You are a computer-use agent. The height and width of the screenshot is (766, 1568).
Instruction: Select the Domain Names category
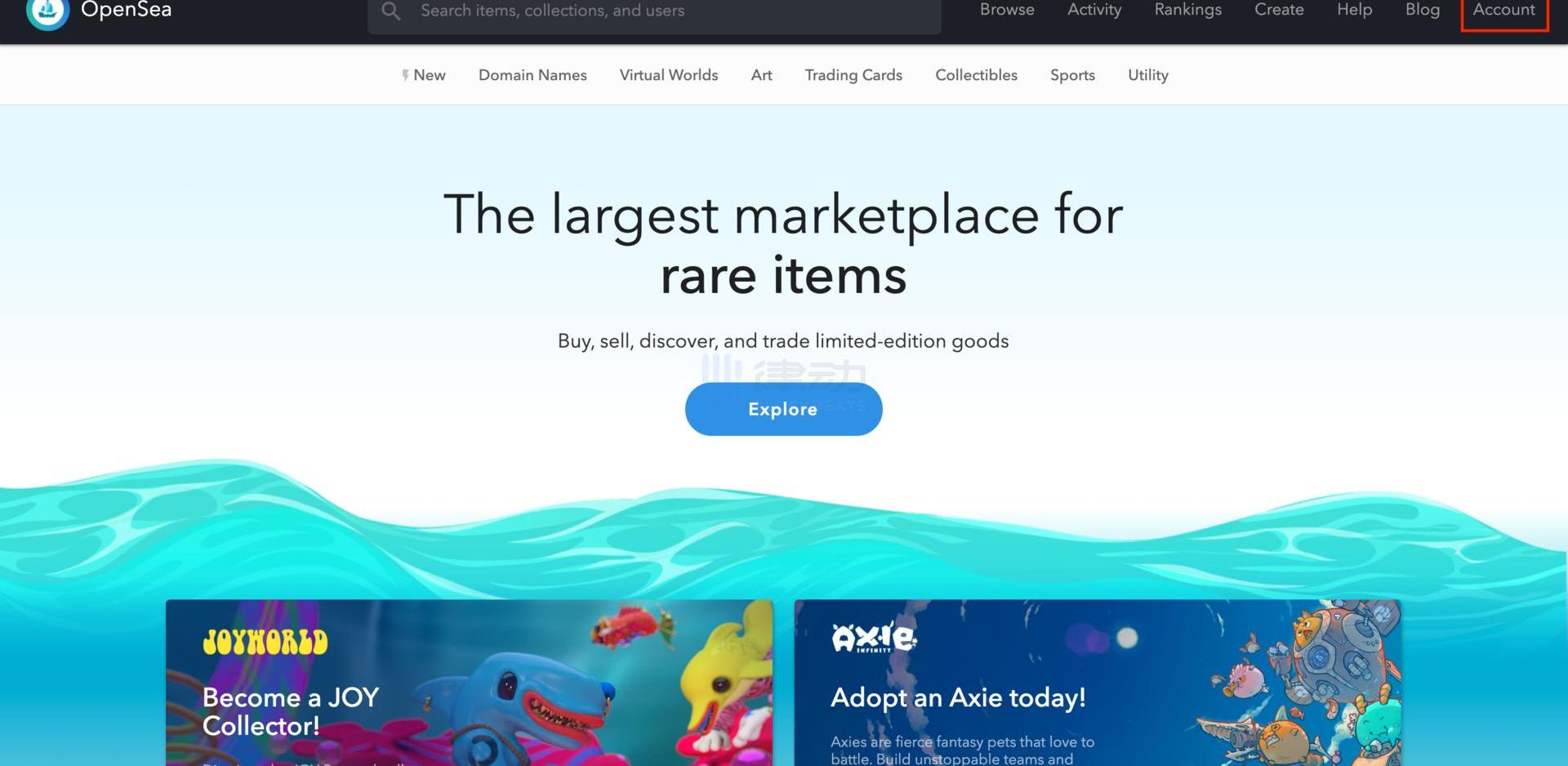tap(532, 75)
